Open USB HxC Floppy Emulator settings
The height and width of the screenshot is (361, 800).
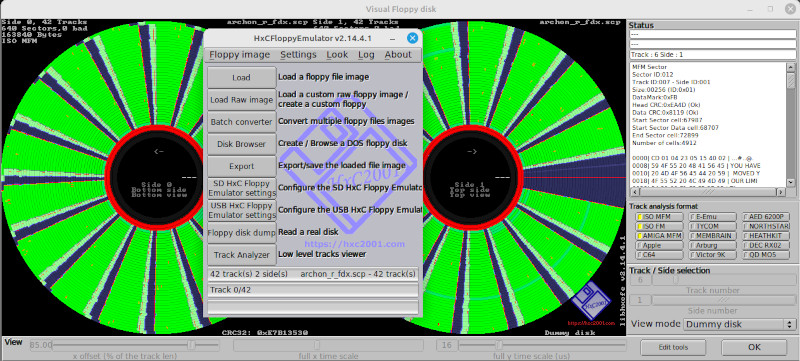[241, 211]
